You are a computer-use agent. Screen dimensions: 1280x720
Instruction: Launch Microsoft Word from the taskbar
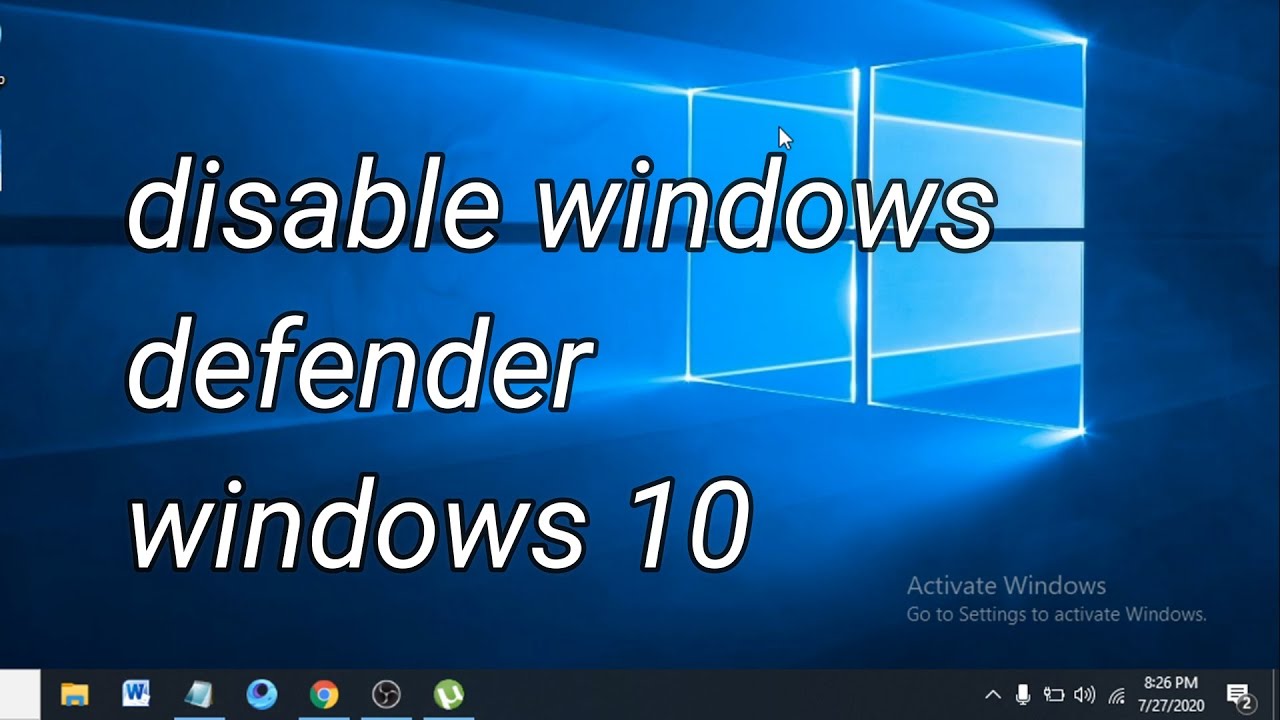click(136, 694)
